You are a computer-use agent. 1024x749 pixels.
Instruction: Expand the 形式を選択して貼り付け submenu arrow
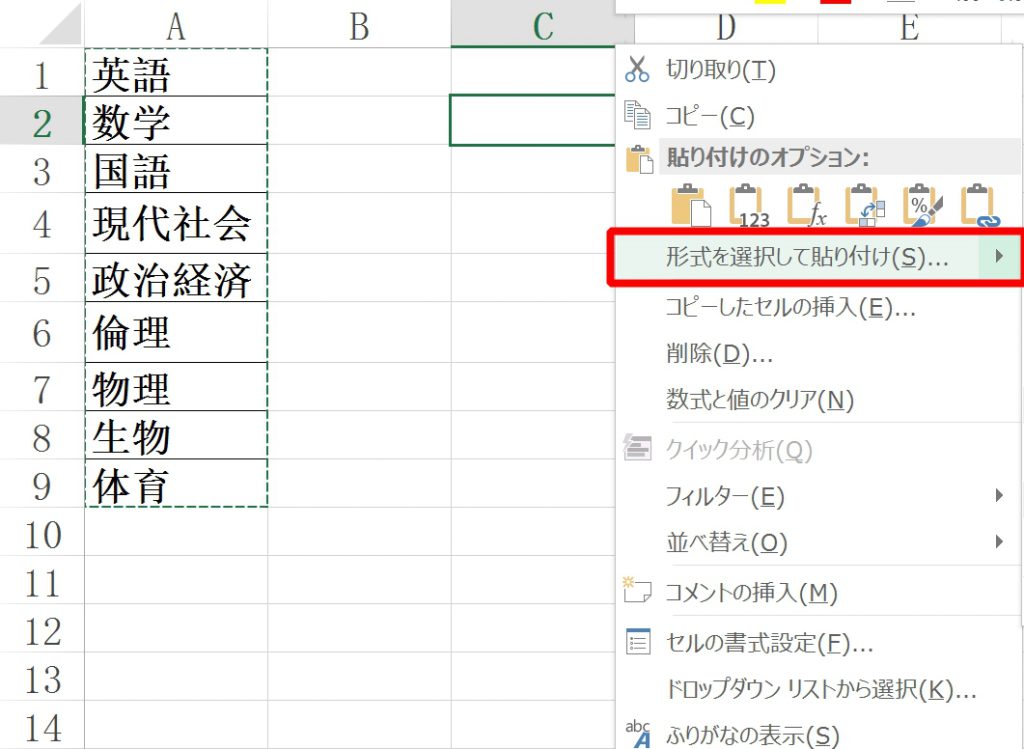pyautogui.click(x=998, y=257)
